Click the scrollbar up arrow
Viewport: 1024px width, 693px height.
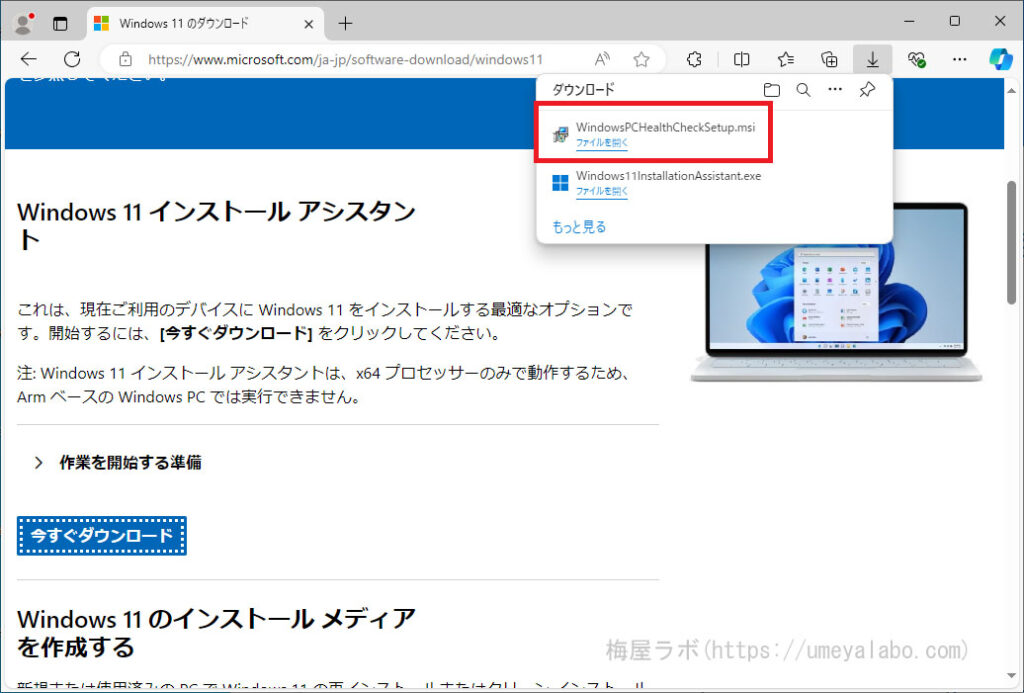(1011, 89)
